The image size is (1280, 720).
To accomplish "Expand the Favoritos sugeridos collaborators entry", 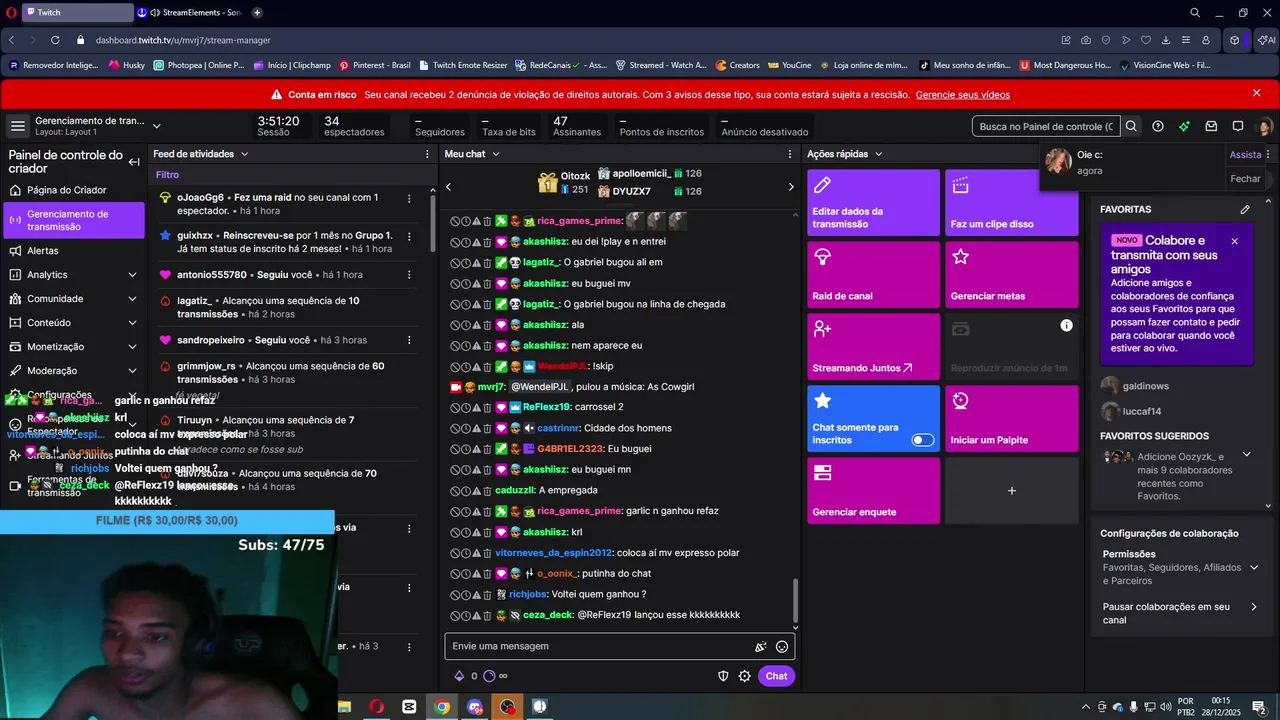I will pos(1246,455).
